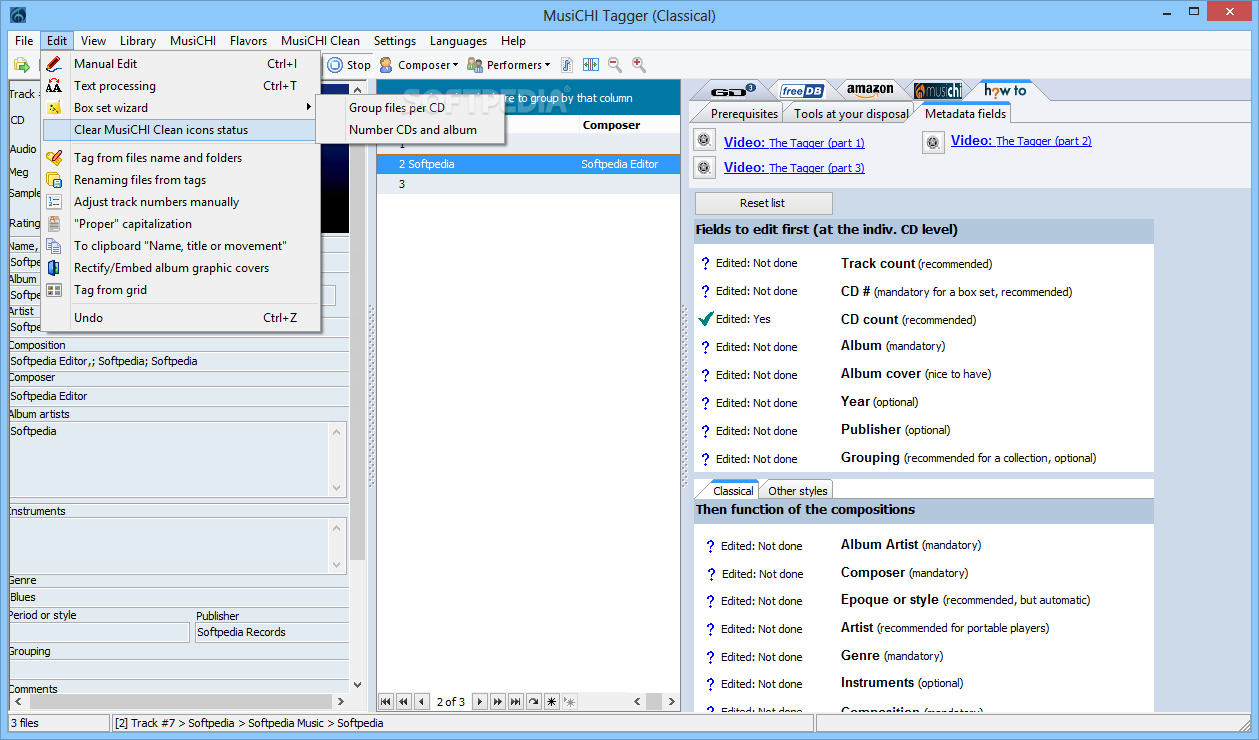The width and height of the screenshot is (1259, 740).
Task: Click the To clipboard menu entry icon
Action: (54, 246)
